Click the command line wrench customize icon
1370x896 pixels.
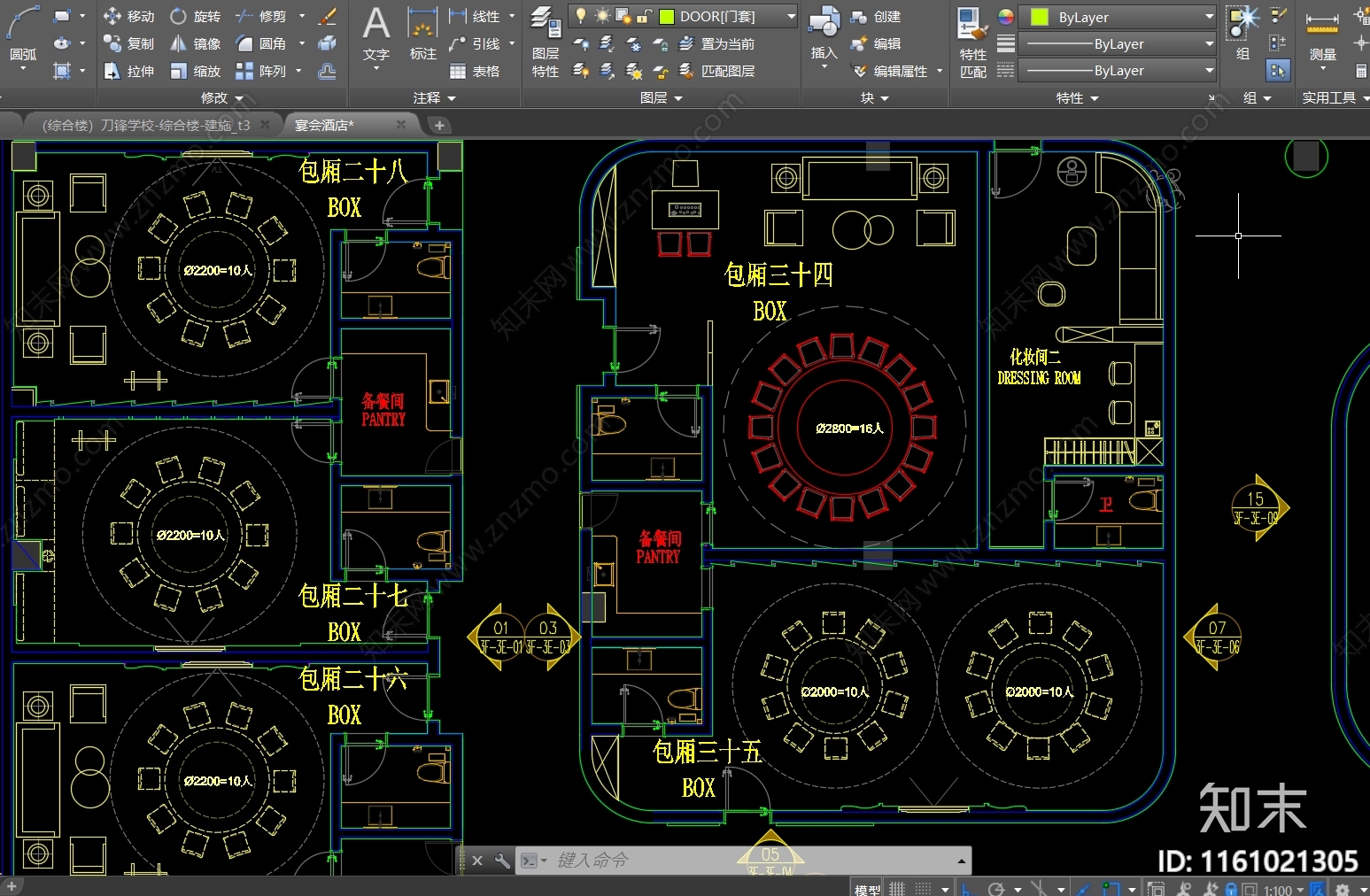pyautogui.click(x=502, y=861)
